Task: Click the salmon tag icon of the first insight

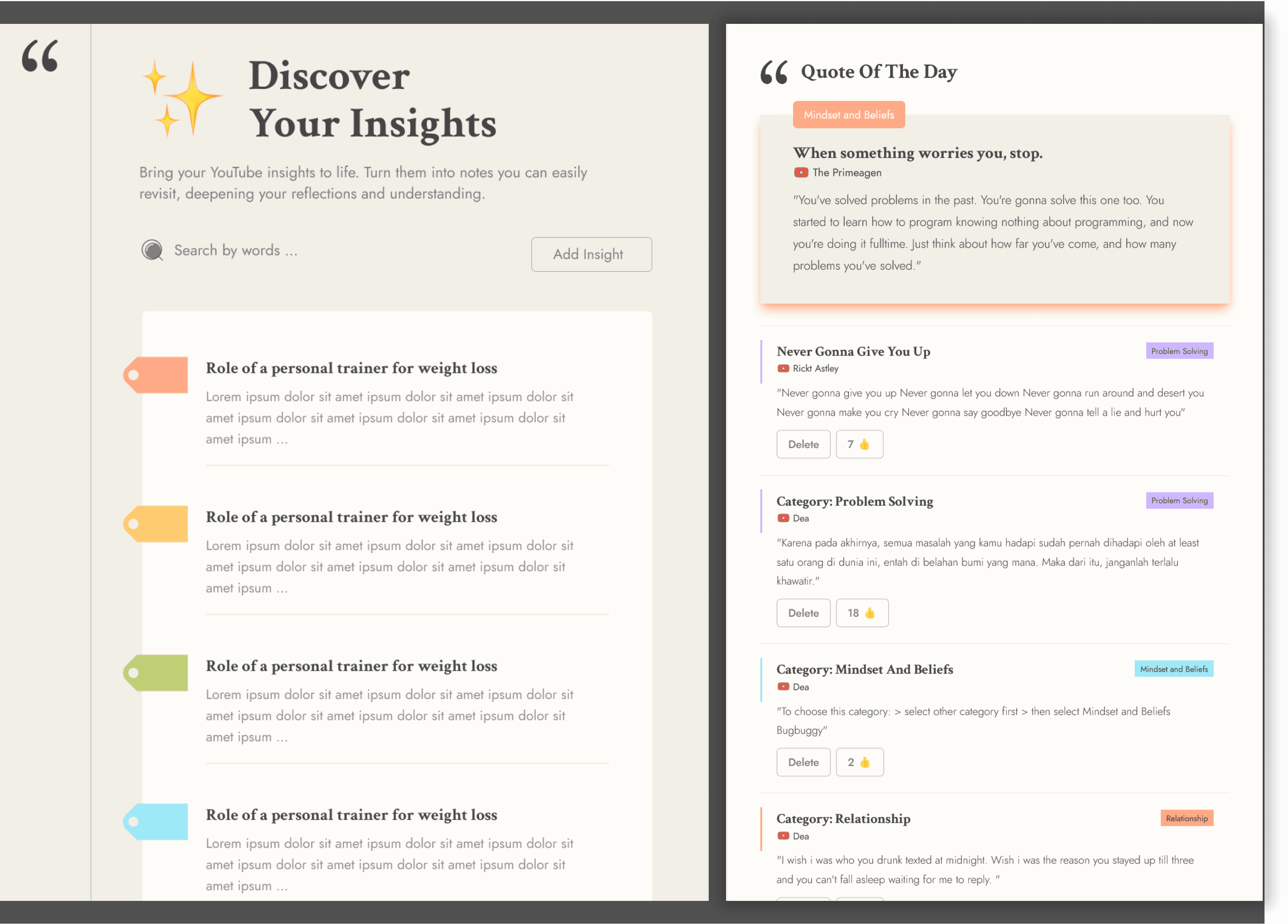Action: 156,375
